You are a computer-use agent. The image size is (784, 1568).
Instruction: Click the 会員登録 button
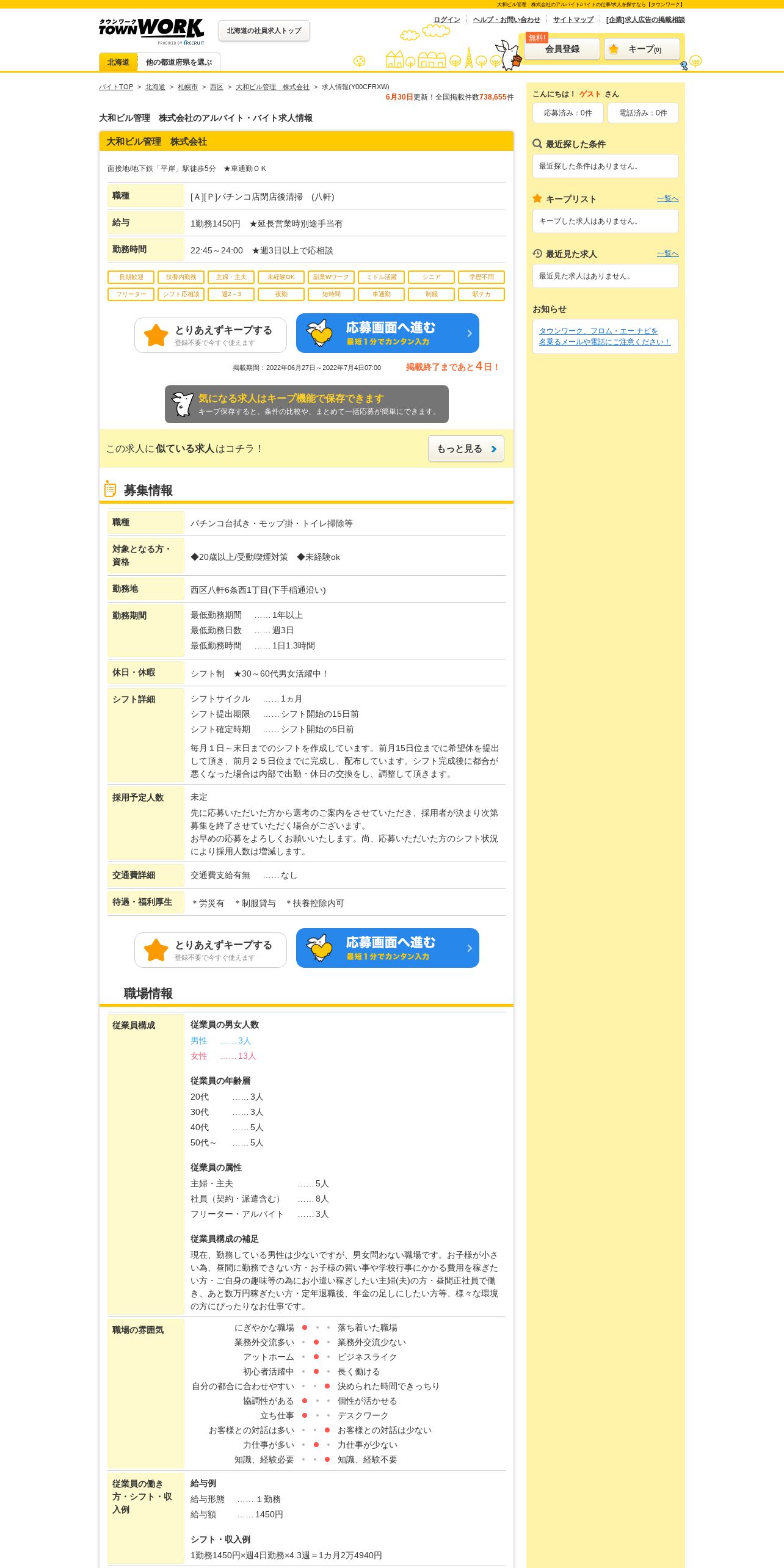pos(562,49)
